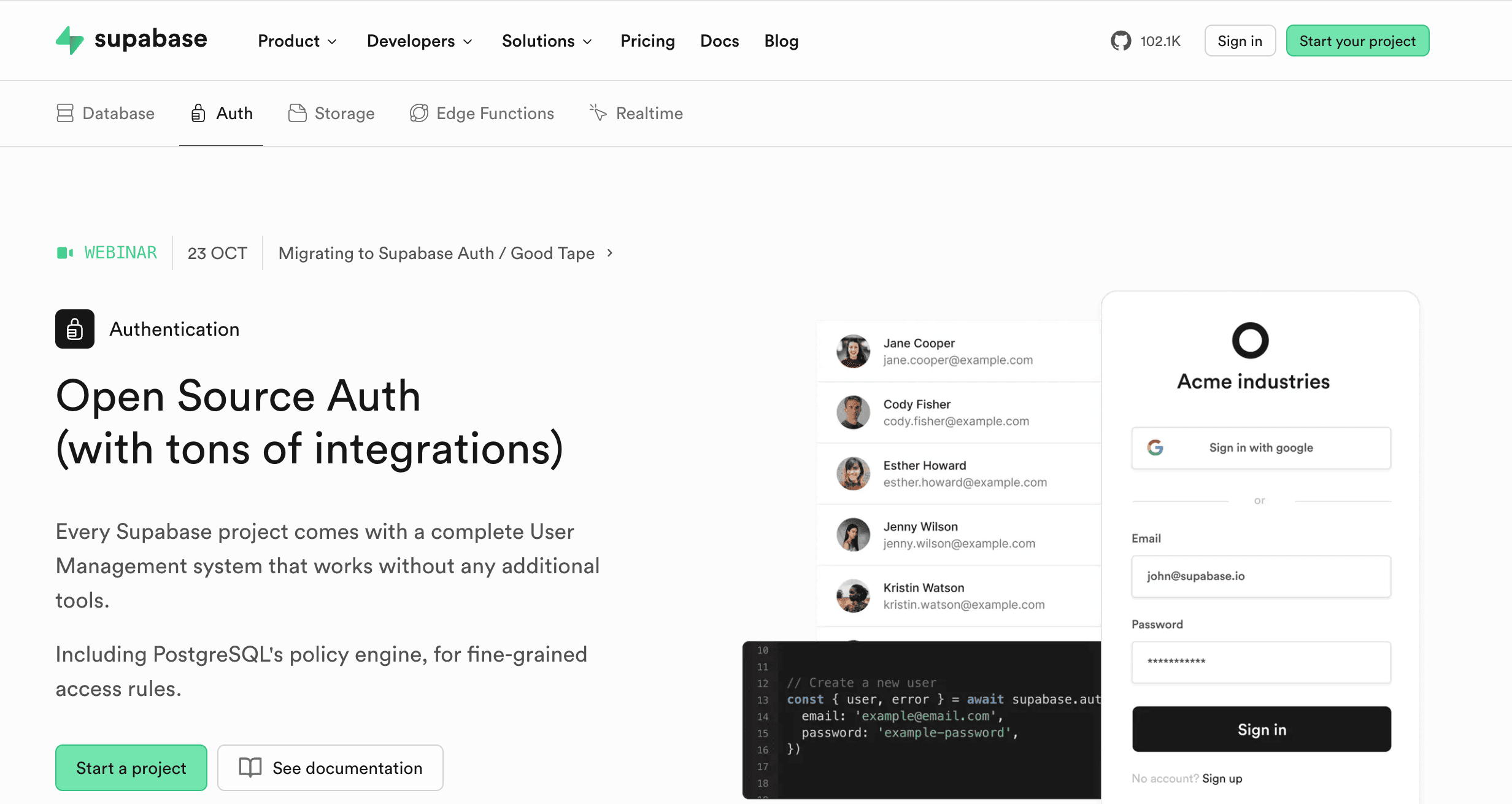Viewport: 1512px width, 804px height.
Task: Click the '// Create a new user' comment
Action: coord(862,682)
